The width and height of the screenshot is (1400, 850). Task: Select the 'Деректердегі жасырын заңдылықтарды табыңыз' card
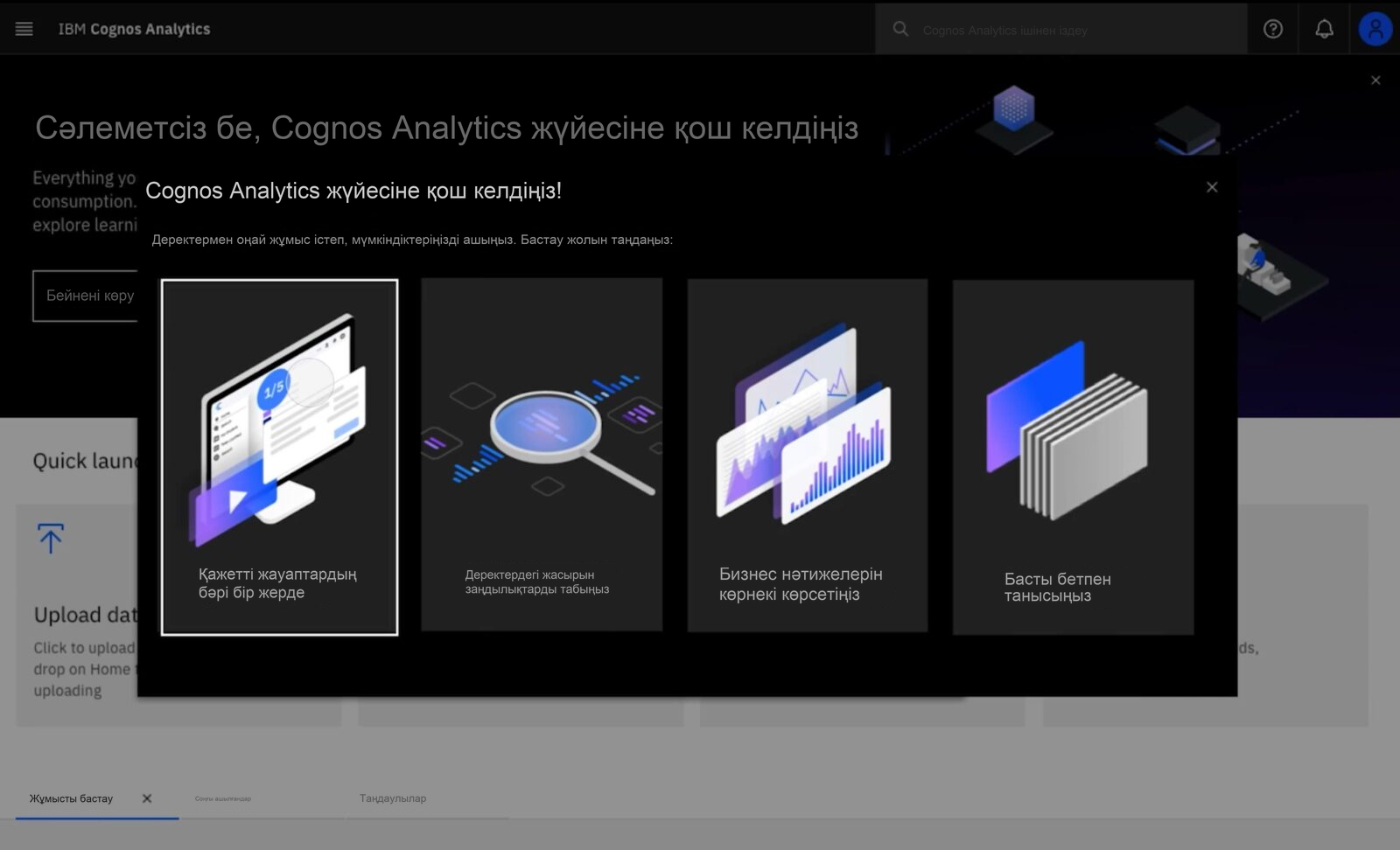point(542,455)
